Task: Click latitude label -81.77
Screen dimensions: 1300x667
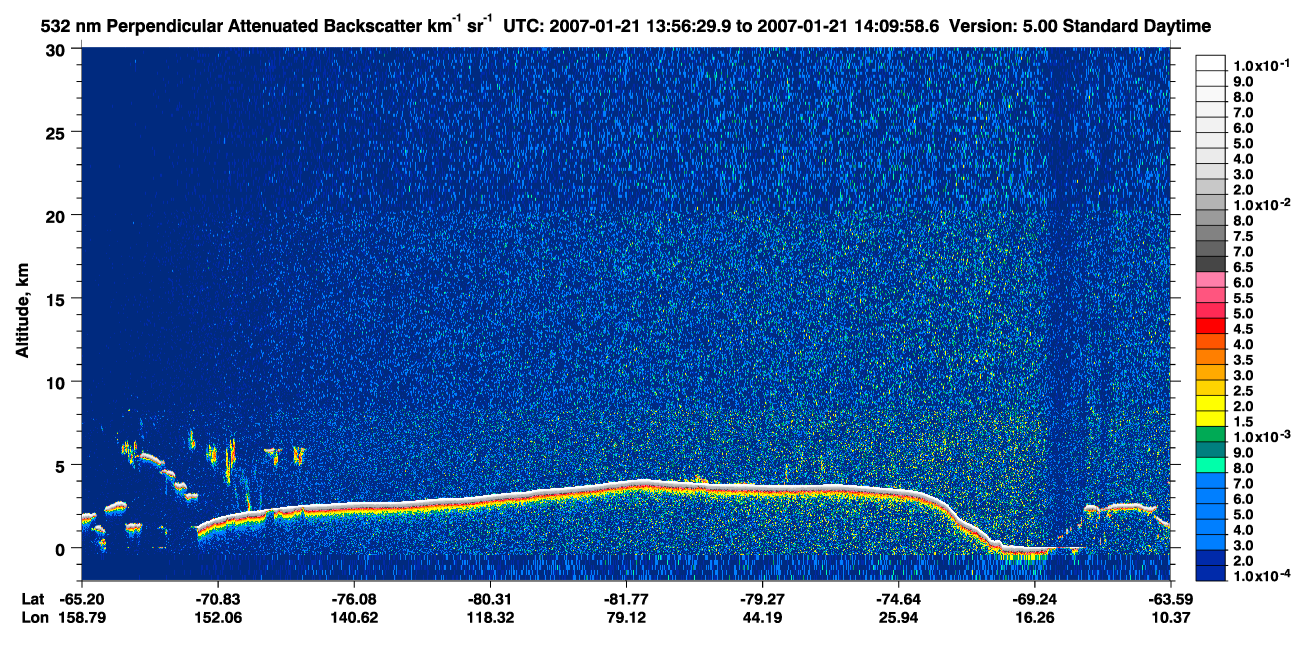Action: pos(626,598)
